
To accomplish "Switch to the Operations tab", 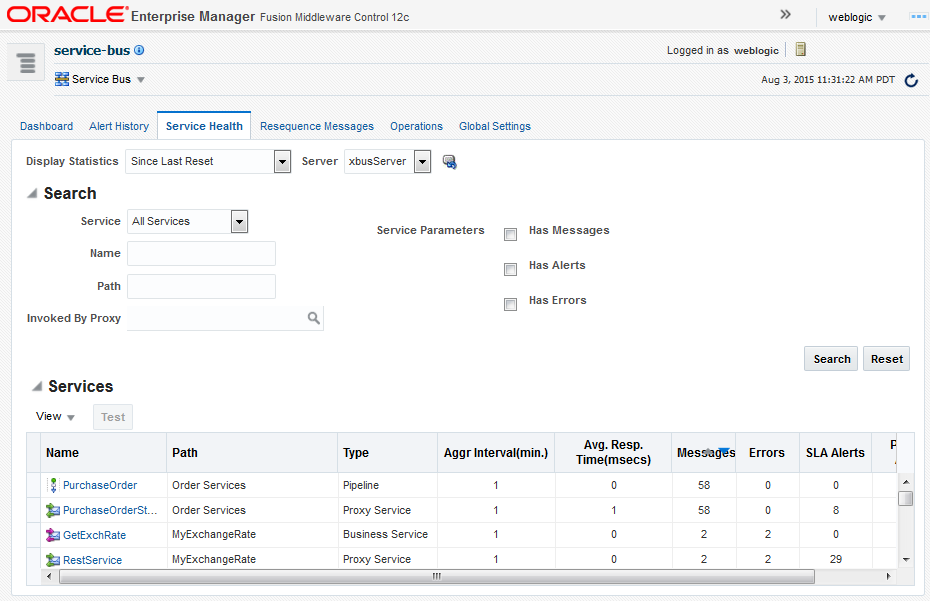I will (x=416, y=126).
